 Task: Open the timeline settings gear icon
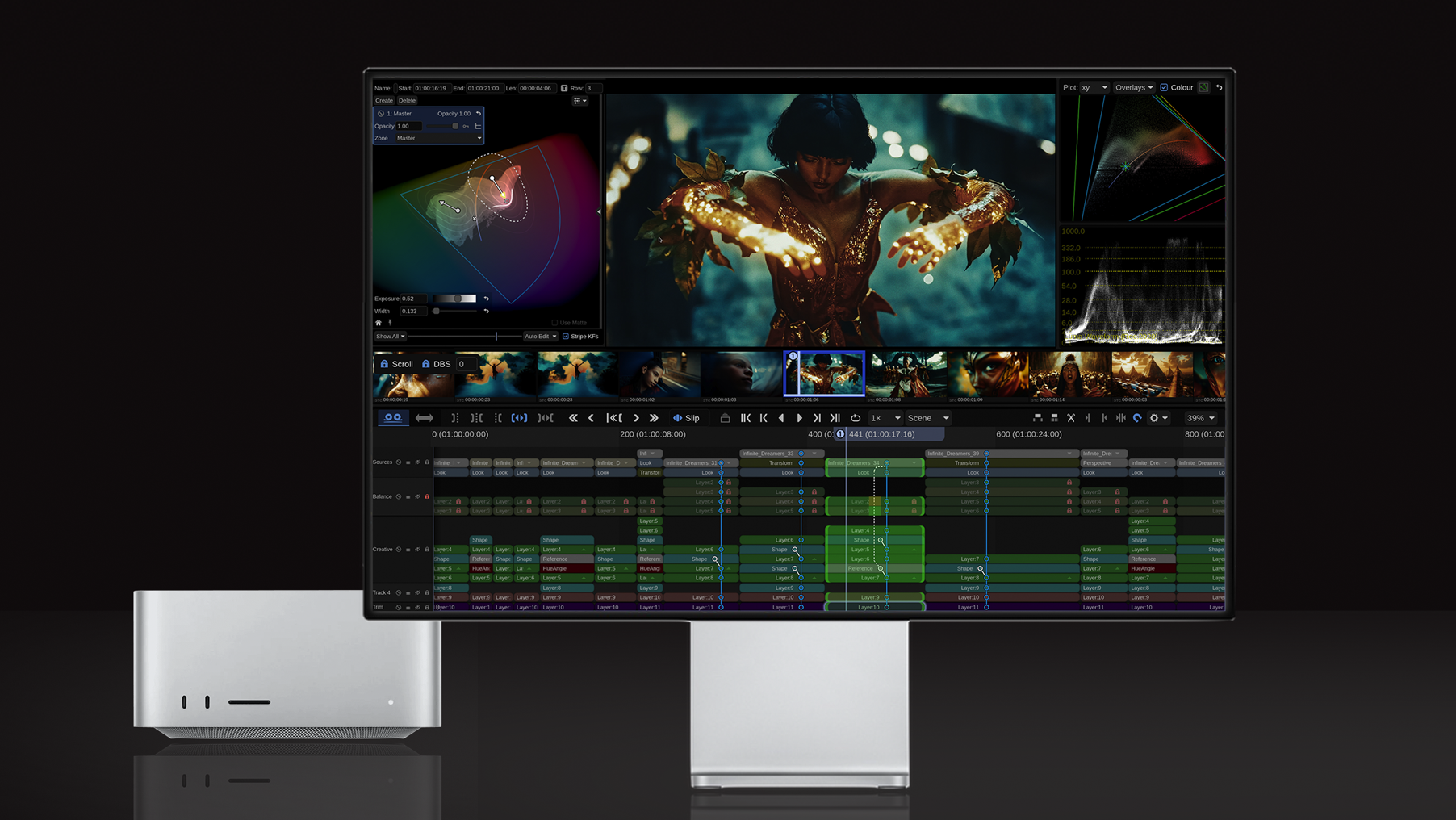tap(1154, 418)
